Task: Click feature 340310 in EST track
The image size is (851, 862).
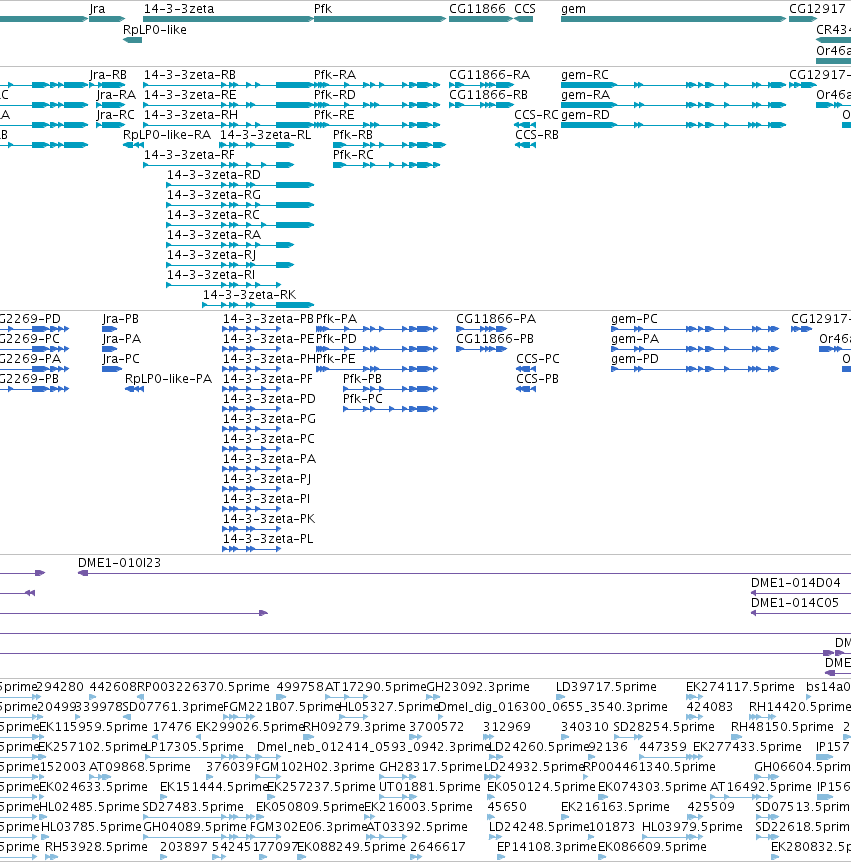Action: click(585, 727)
